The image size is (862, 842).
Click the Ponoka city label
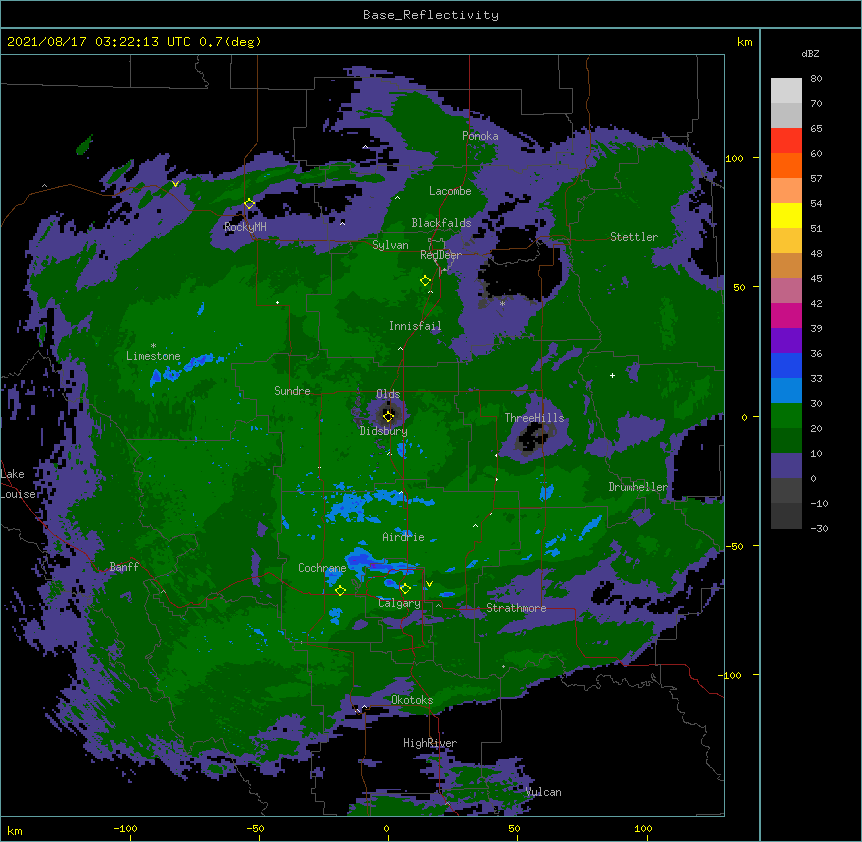[x=480, y=136]
